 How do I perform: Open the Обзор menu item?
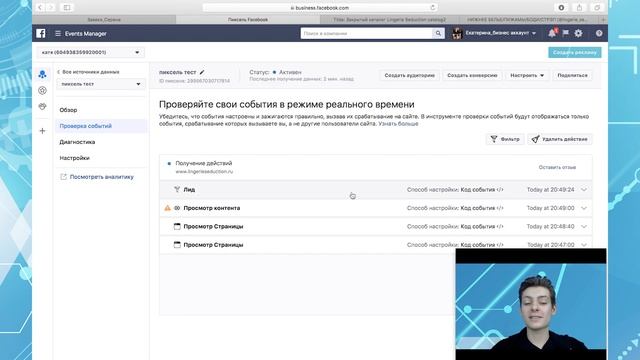coord(68,110)
